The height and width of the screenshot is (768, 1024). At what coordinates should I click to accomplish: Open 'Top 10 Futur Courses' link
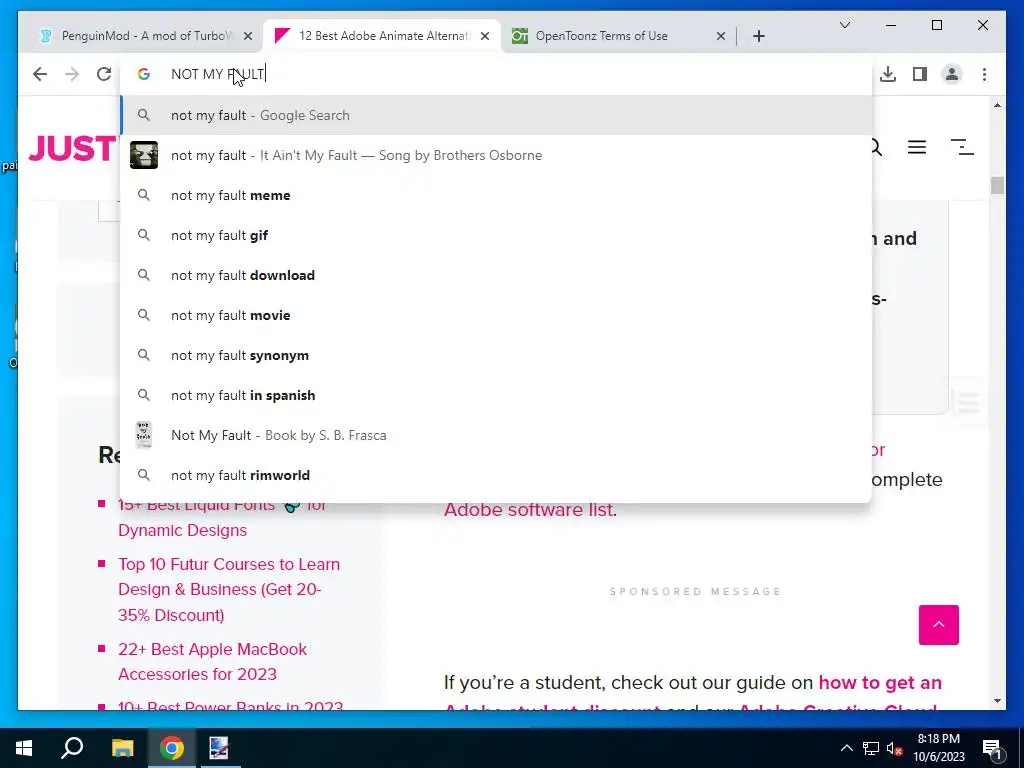click(x=229, y=590)
